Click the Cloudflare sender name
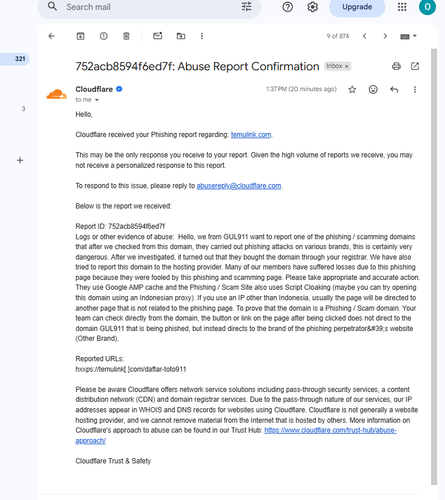 click(94, 89)
